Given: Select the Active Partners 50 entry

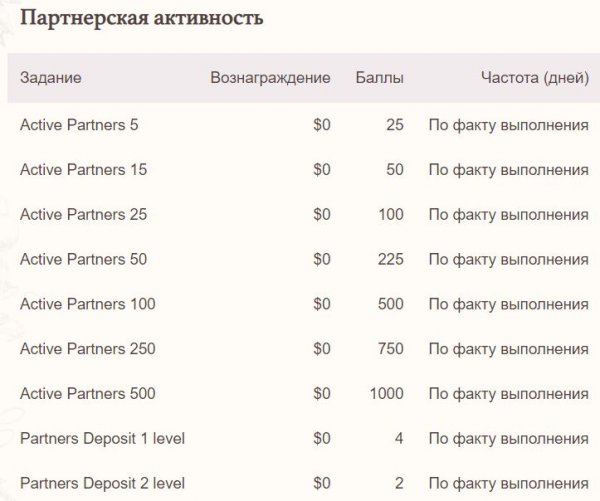Looking at the screenshot, I should pos(83,259).
